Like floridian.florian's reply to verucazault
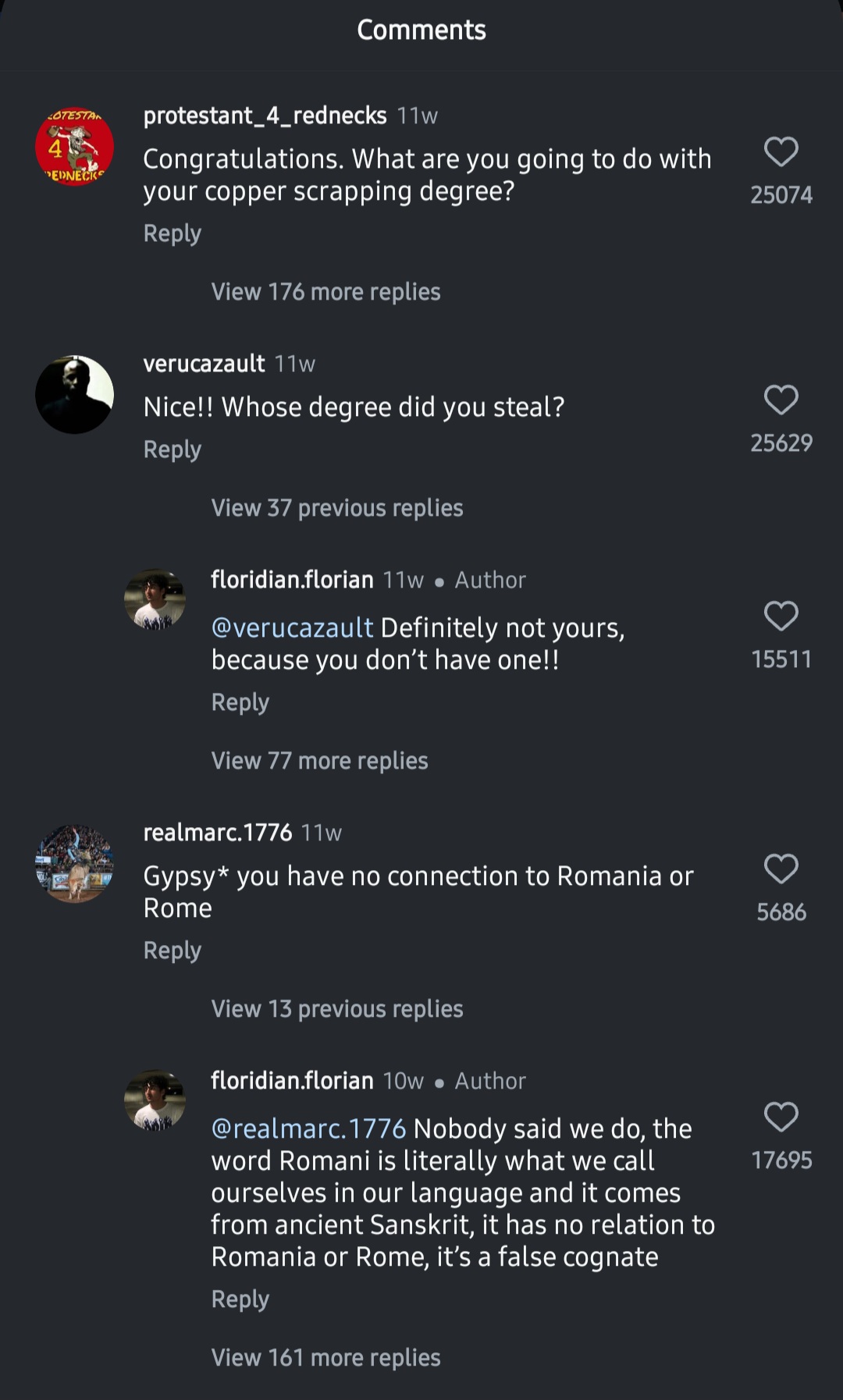This screenshot has height=1400, width=843. point(781,616)
